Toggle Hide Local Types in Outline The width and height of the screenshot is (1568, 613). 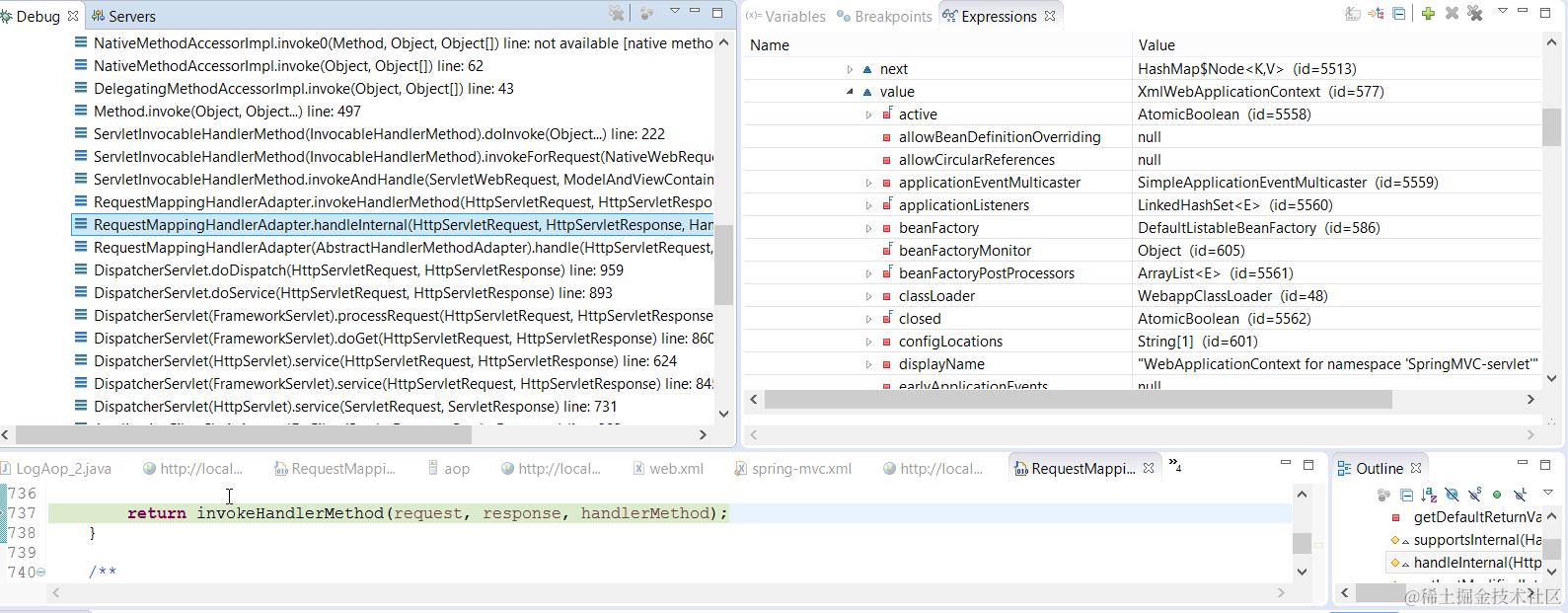[1520, 495]
